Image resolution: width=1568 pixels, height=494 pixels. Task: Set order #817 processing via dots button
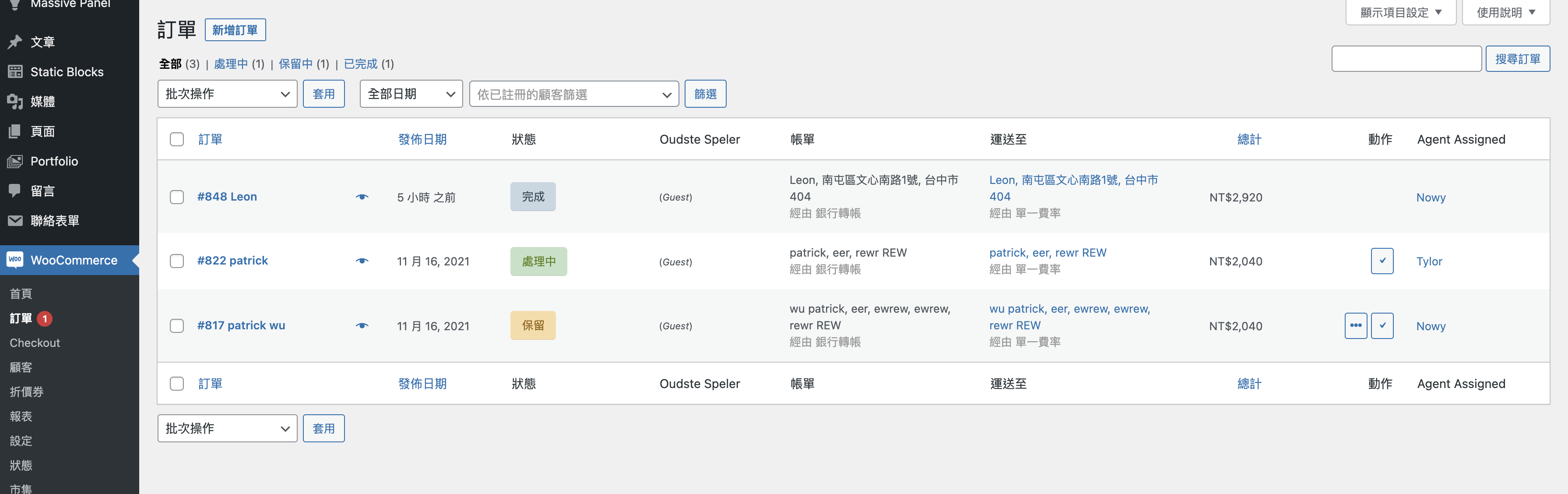1356,326
